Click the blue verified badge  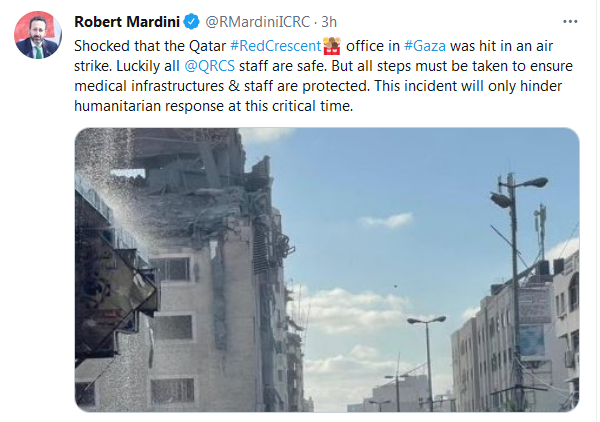coord(191,22)
